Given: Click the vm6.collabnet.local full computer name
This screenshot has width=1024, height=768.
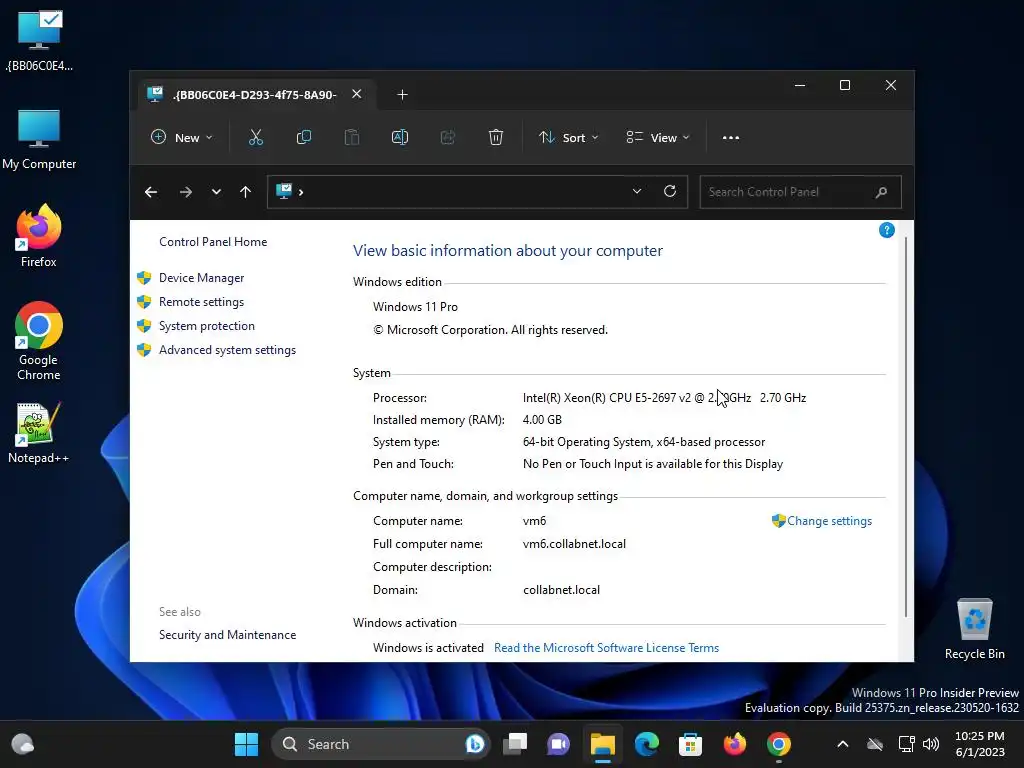Looking at the screenshot, I should pyautogui.click(x=574, y=543).
